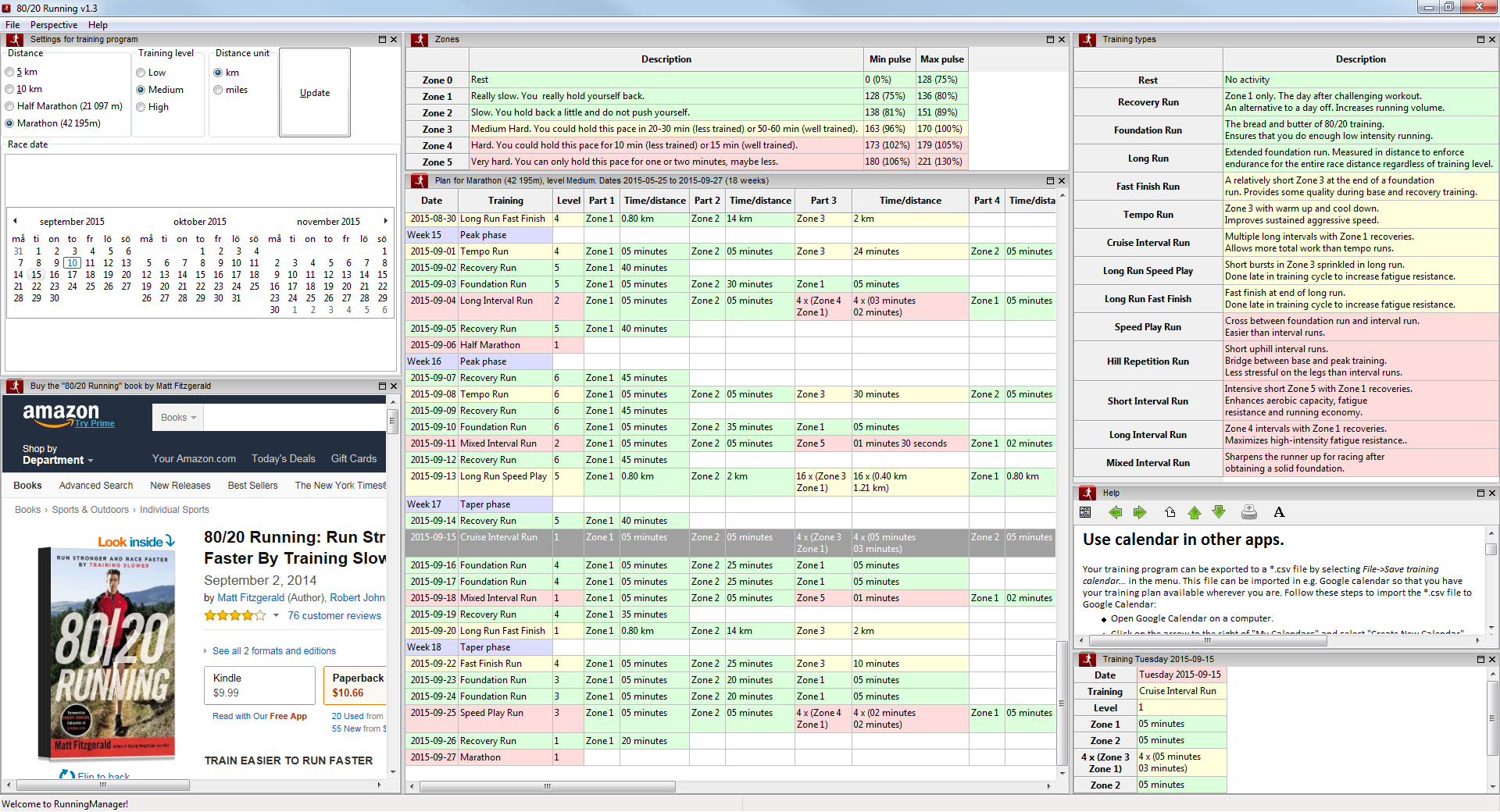Click the green Forward arrow in Help toolbar
Viewport: 1500px width, 812px height.
tap(1140, 513)
